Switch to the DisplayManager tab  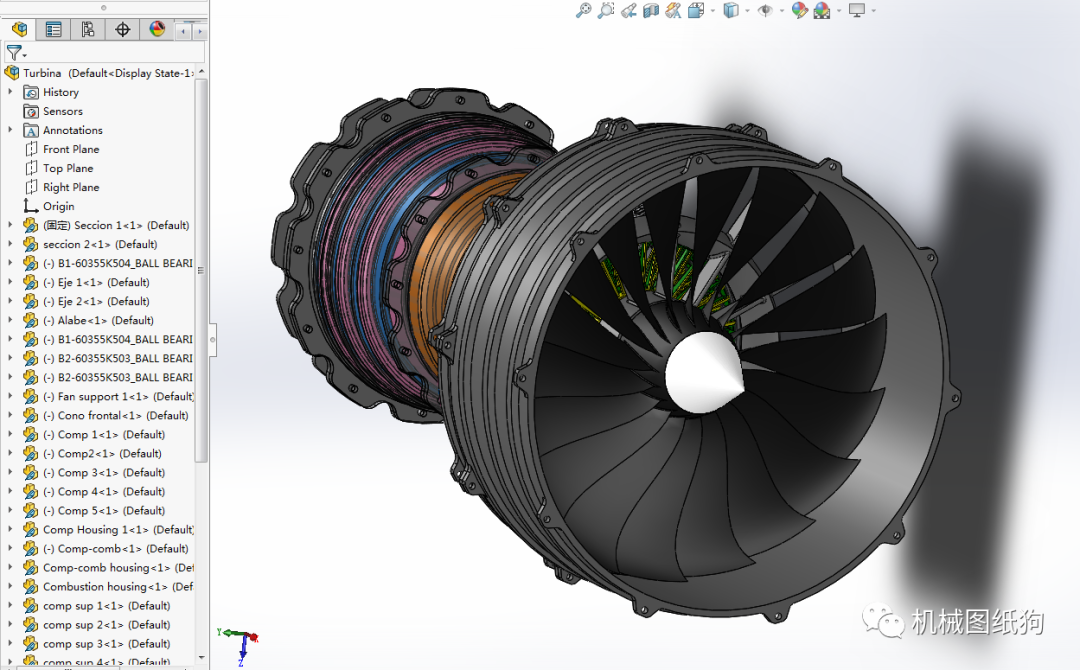(x=157, y=30)
